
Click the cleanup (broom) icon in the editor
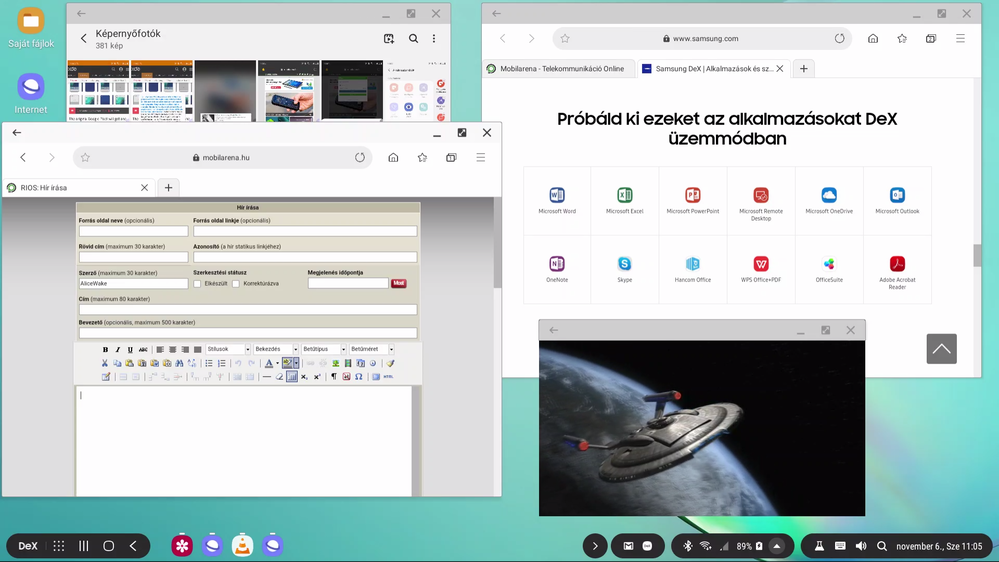click(391, 363)
